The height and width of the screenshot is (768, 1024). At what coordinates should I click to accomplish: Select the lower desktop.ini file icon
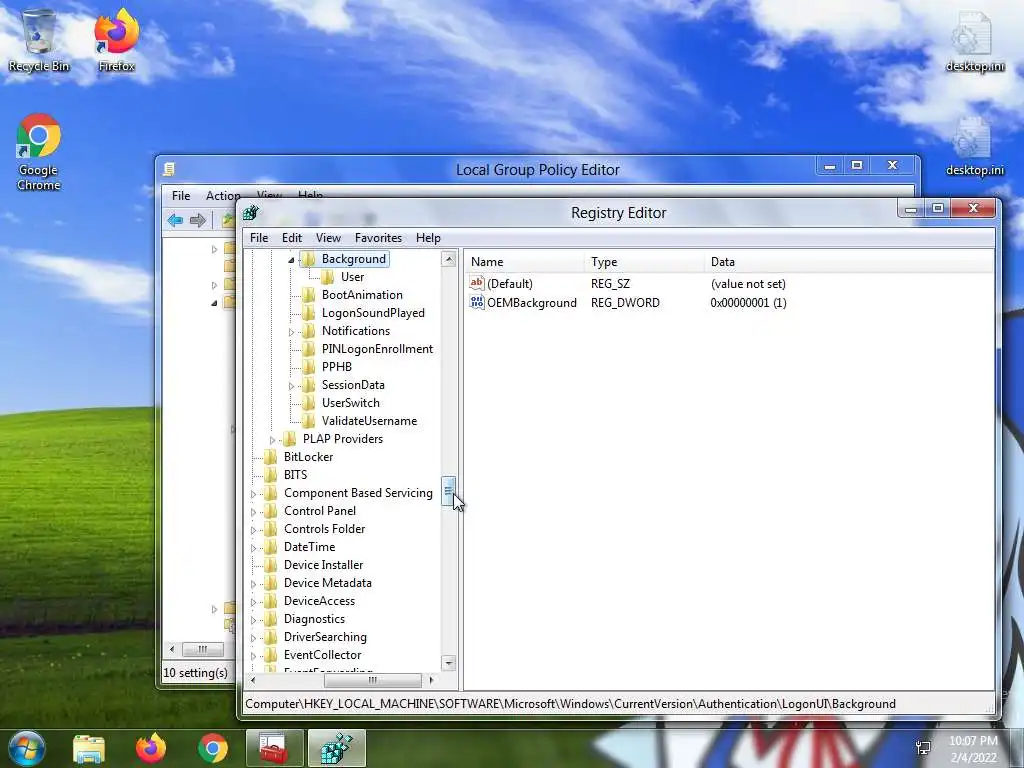point(974,145)
